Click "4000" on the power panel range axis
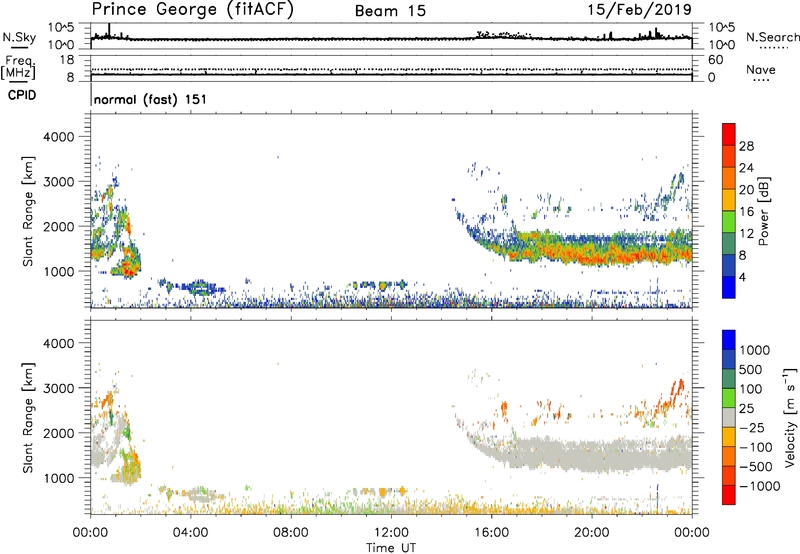 click(59, 137)
